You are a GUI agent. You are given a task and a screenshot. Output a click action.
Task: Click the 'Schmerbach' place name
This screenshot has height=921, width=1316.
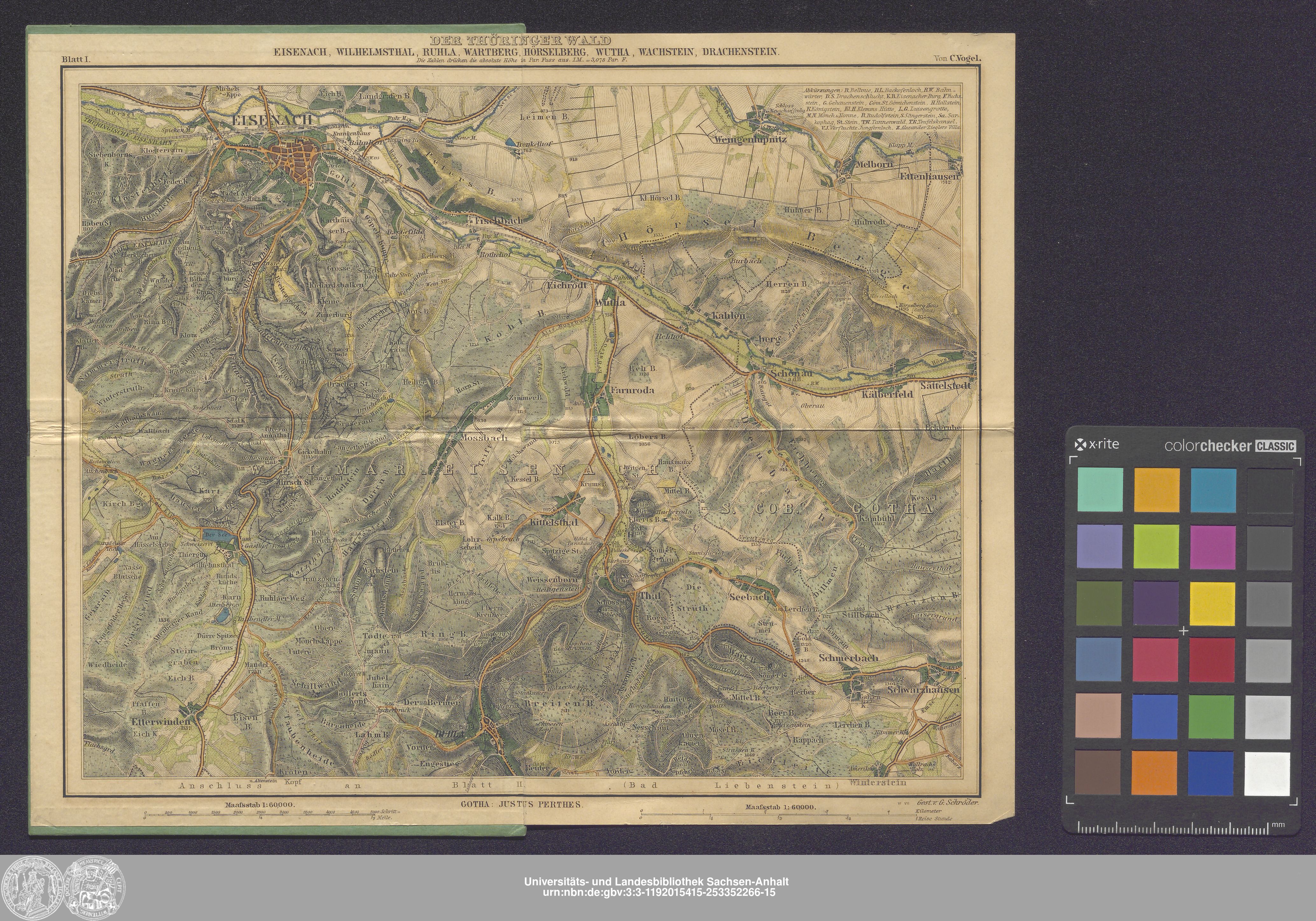point(848,659)
